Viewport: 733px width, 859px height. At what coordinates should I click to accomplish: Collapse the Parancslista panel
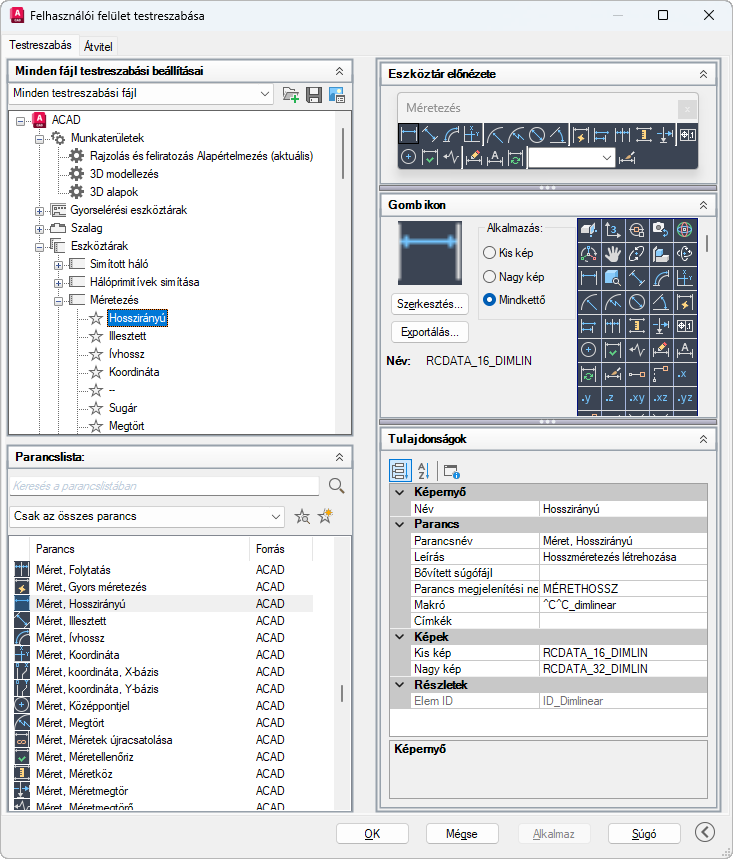[340, 457]
